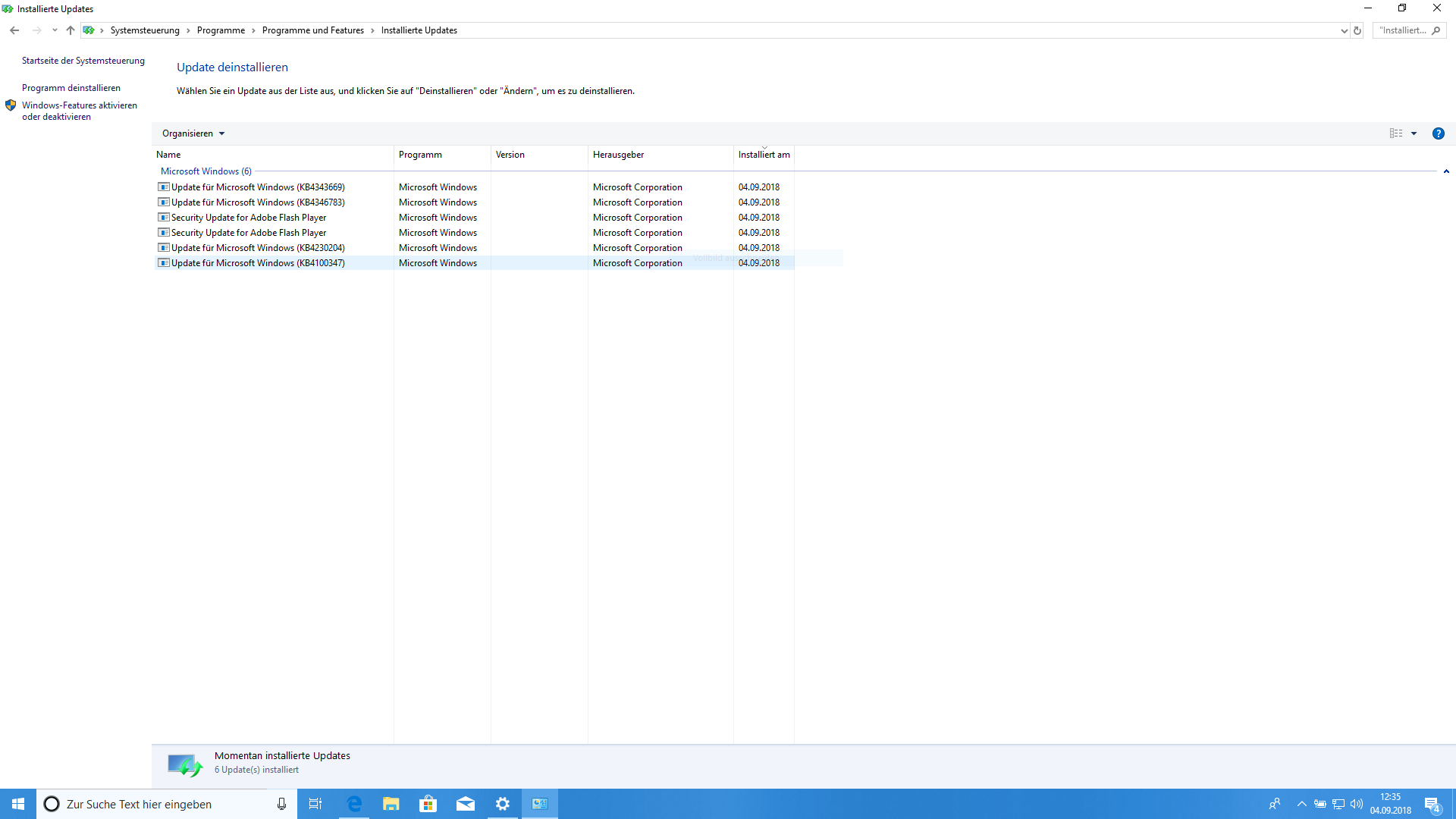Click the volume speaker icon

point(1357,804)
